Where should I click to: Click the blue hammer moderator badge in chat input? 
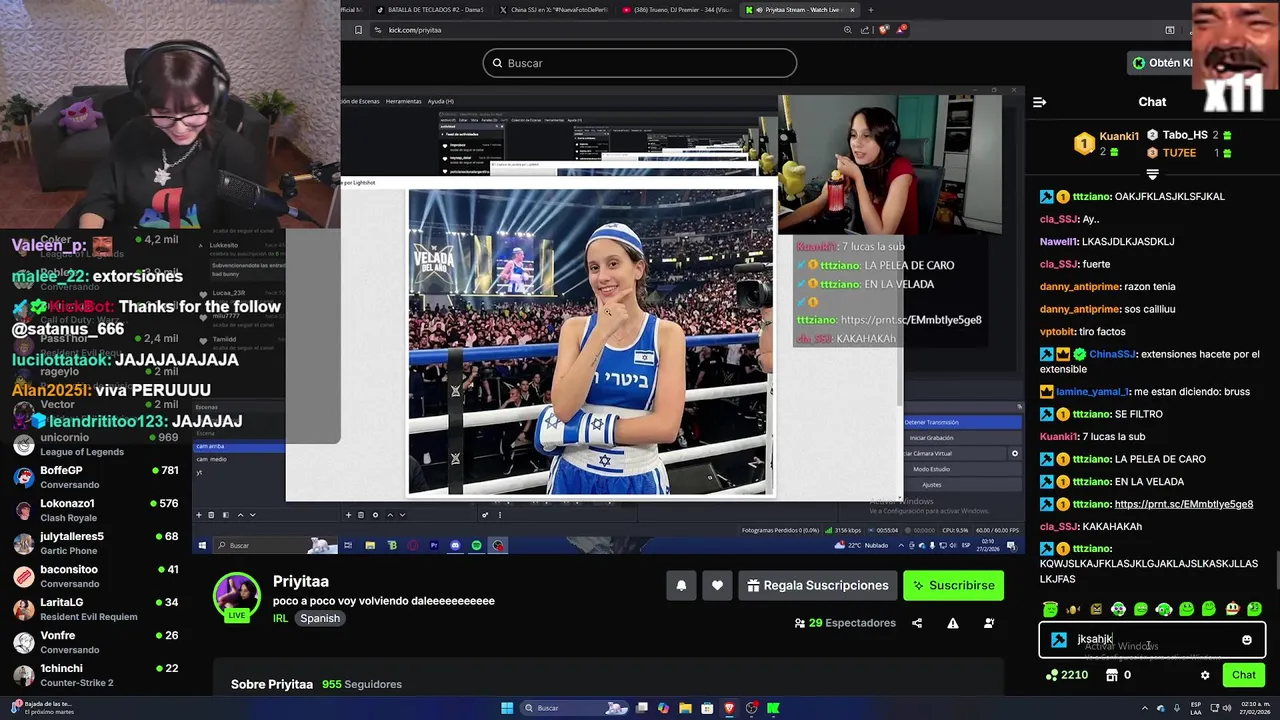pos(1059,640)
